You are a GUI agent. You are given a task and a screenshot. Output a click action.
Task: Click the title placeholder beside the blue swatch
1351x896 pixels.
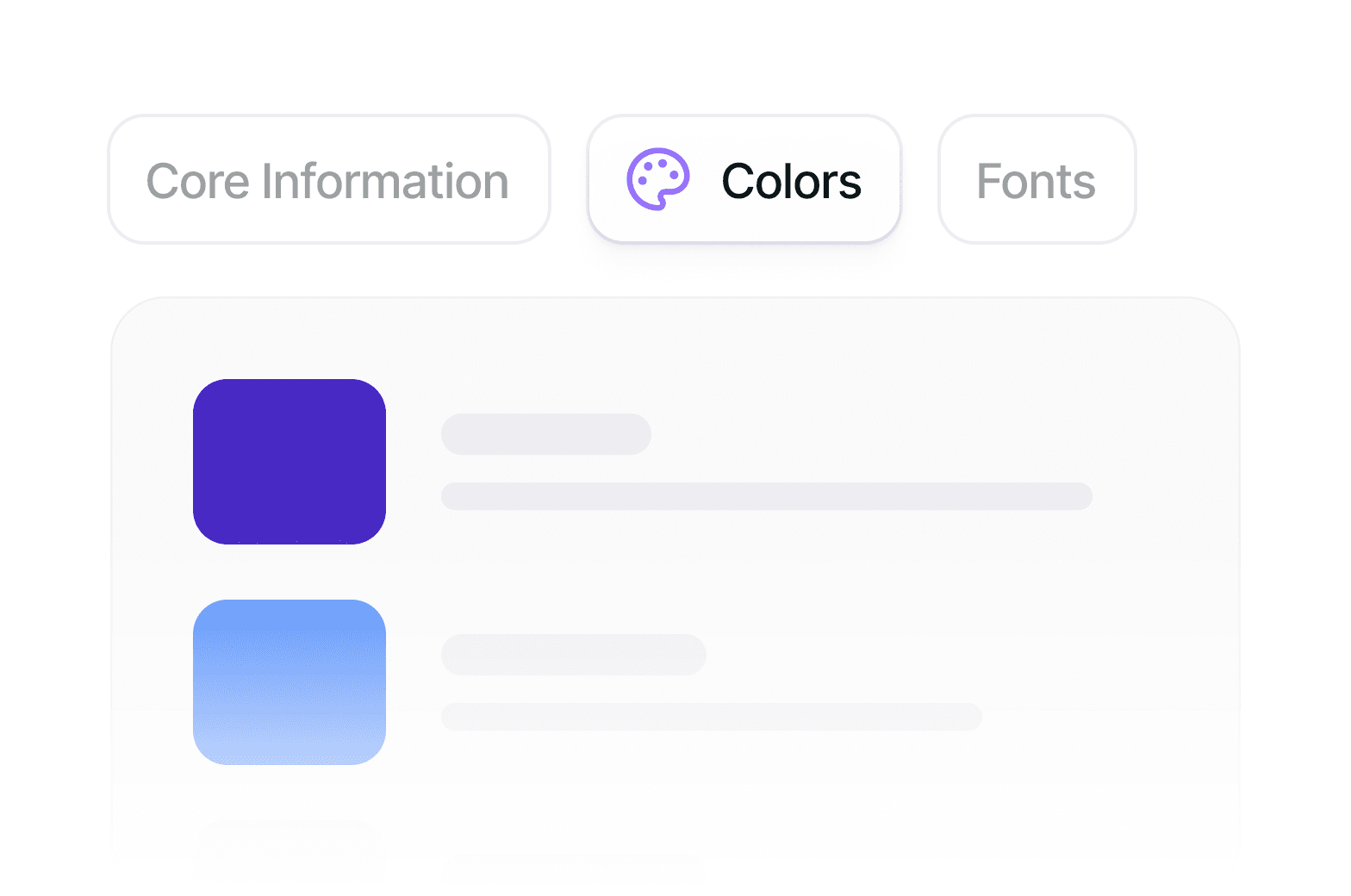tap(573, 655)
